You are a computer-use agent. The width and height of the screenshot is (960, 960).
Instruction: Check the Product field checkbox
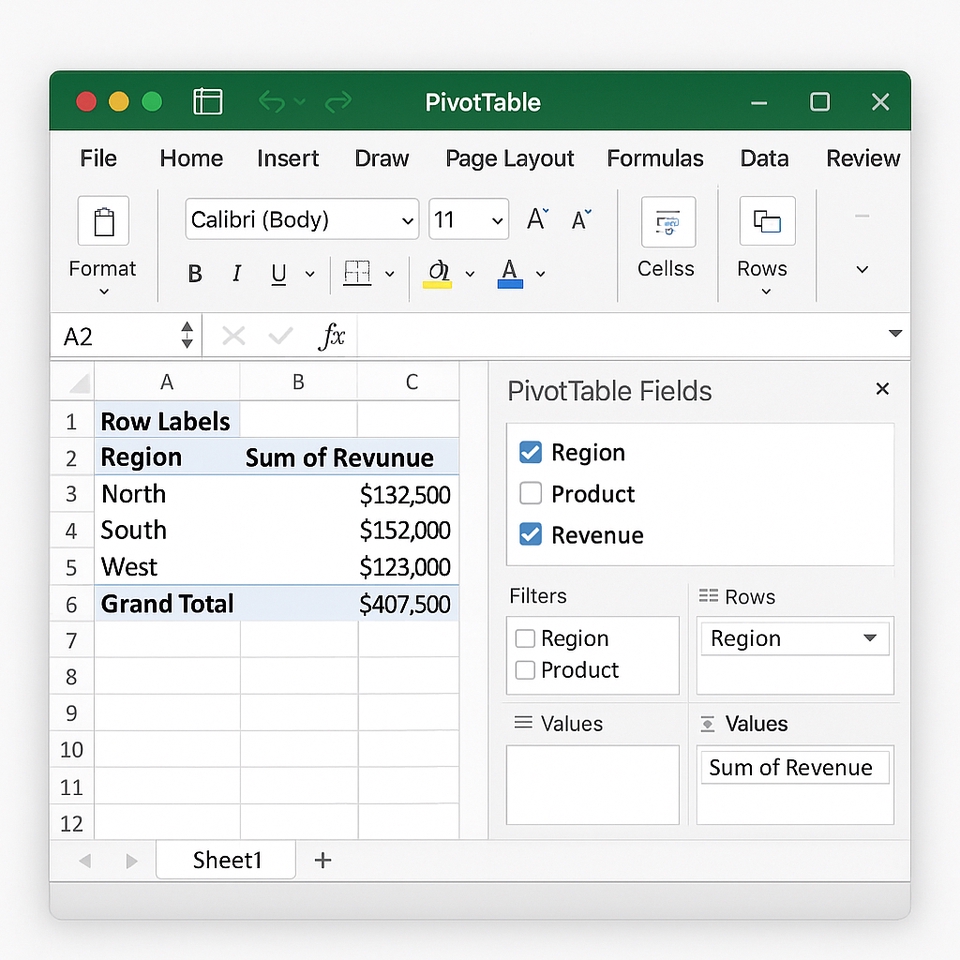(x=531, y=494)
